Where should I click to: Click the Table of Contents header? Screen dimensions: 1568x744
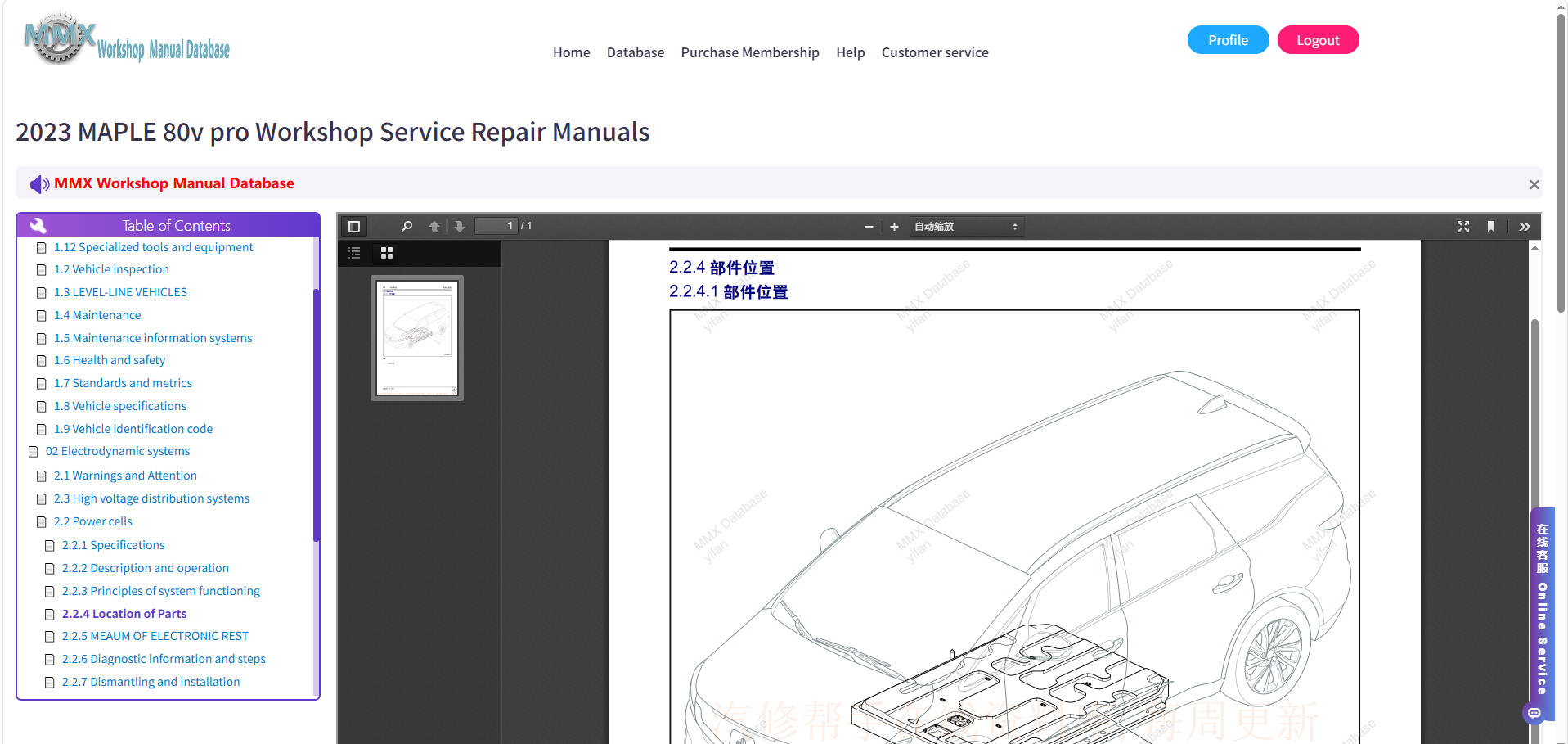(168, 225)
